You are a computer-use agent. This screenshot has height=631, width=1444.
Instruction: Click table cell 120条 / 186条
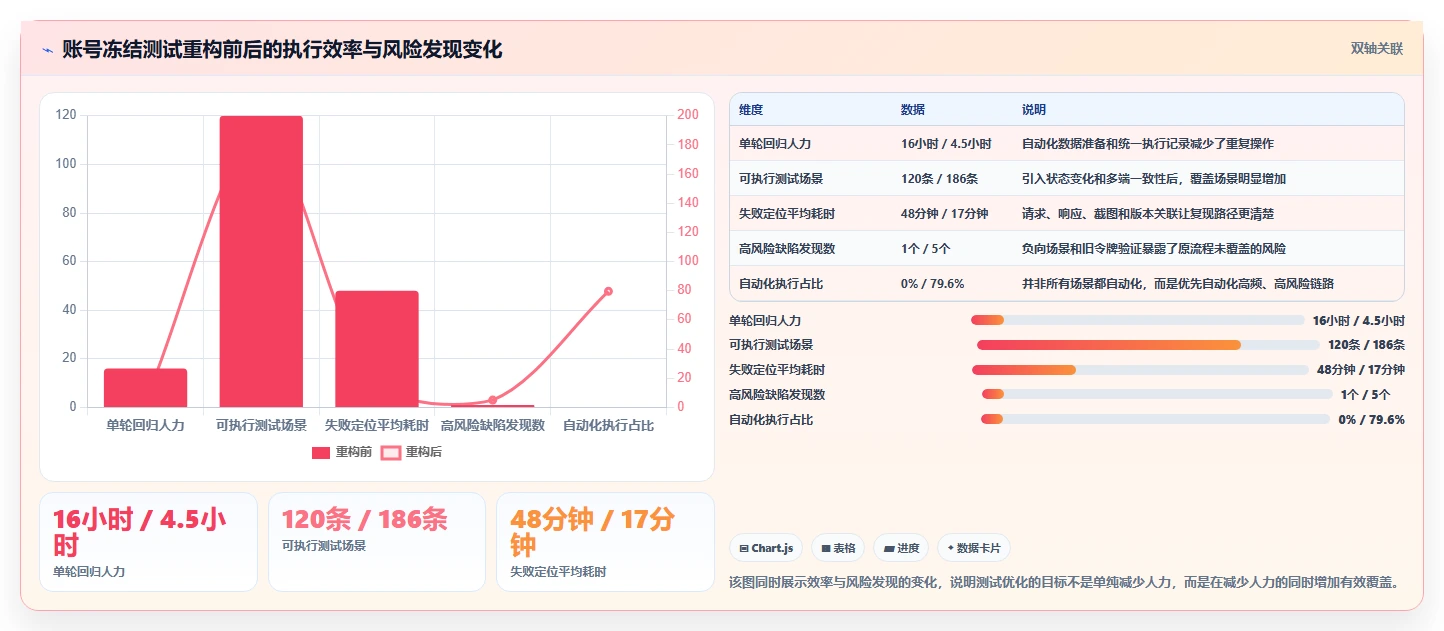[939, 179]
